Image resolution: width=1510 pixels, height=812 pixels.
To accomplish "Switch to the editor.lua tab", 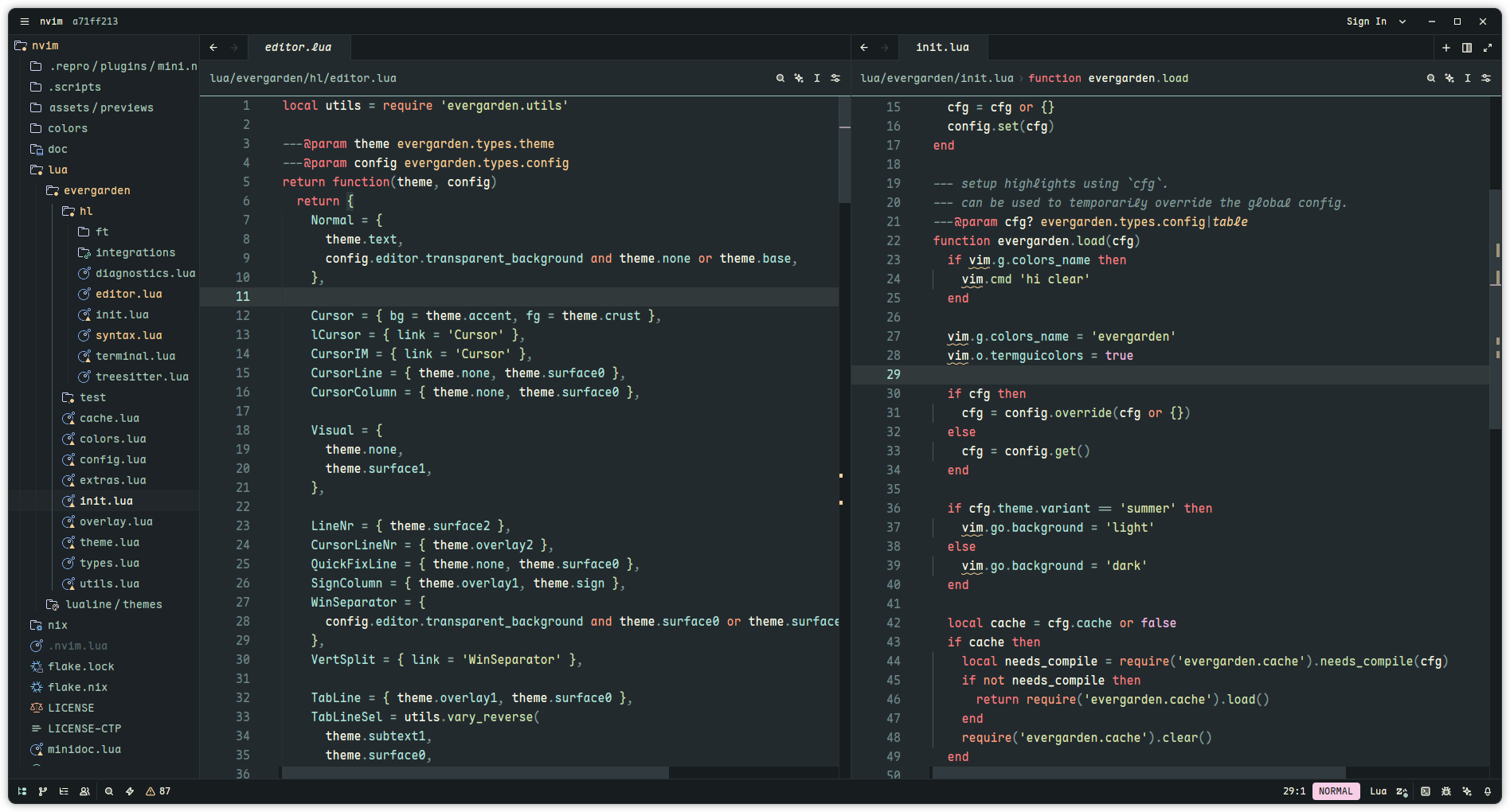I will 298,48.
